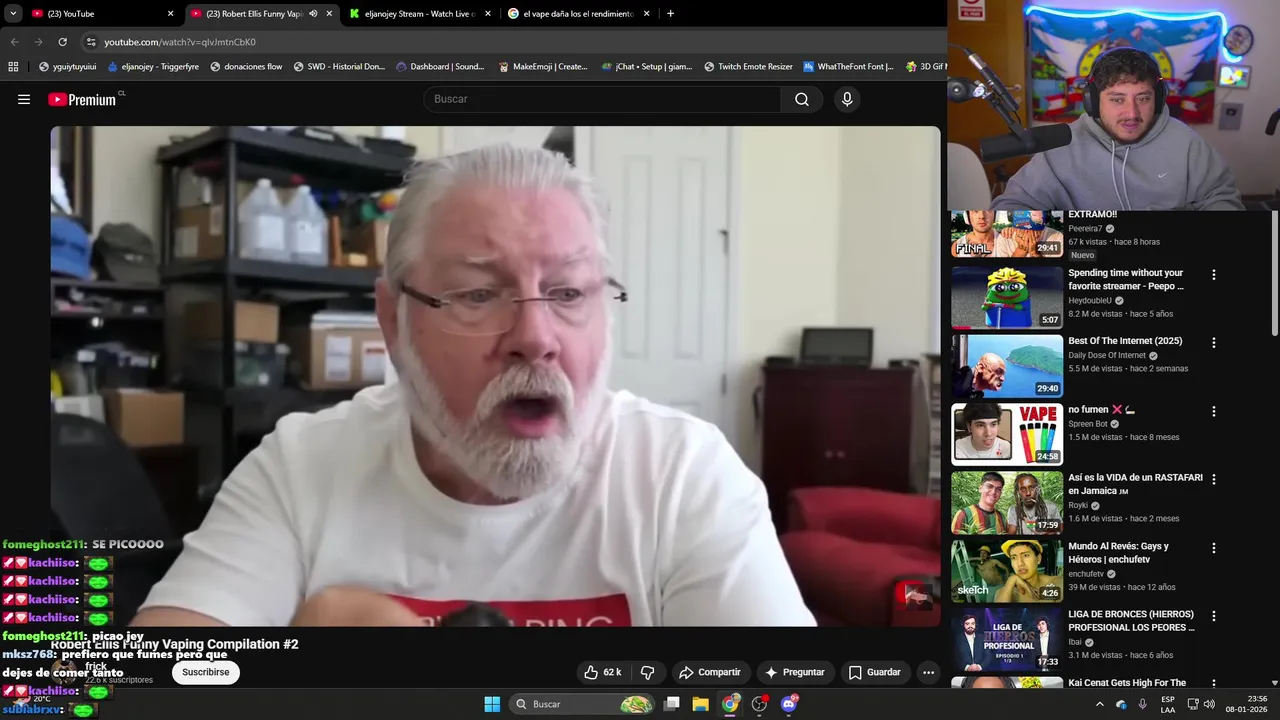Reload the page in the browser
The height and width of the screenshot is (720, 1280).
tap(62, 42)
